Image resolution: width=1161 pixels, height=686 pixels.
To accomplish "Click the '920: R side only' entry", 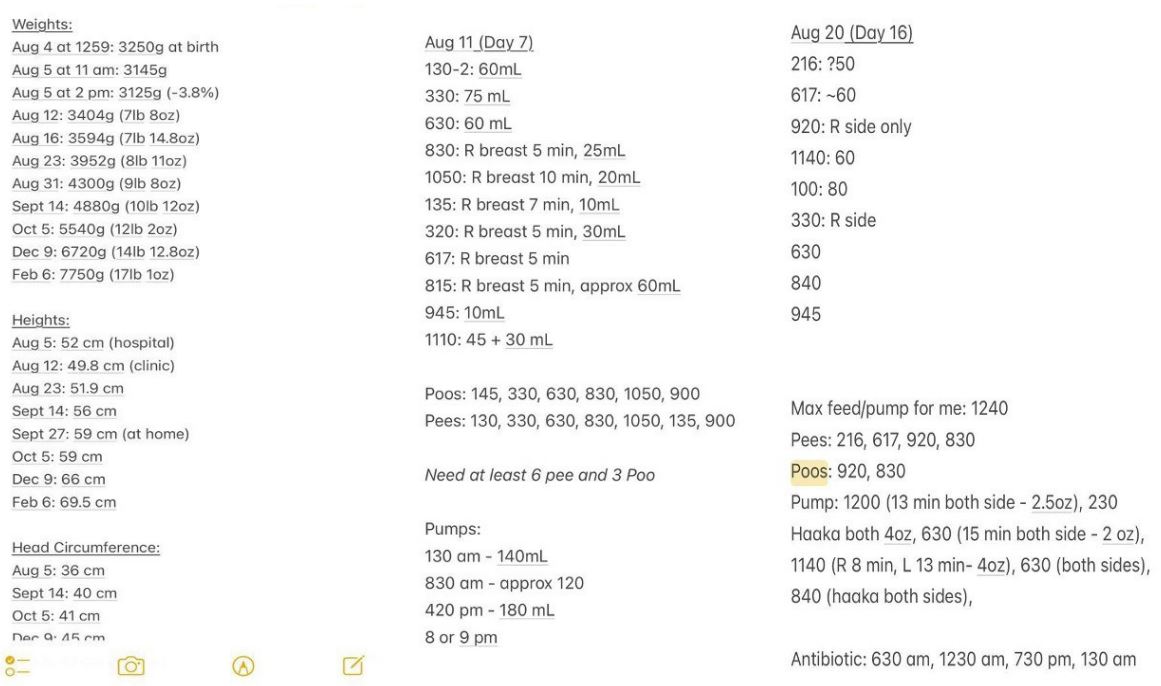I will 851,127.
